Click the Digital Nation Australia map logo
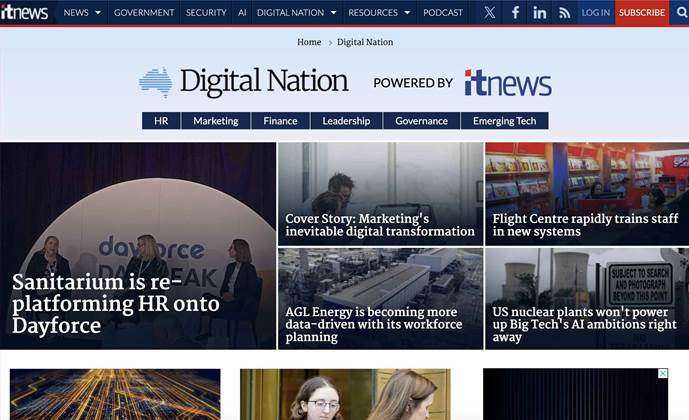Image resolution: width=689 pixels, height=420 pixels. point(156,82)
